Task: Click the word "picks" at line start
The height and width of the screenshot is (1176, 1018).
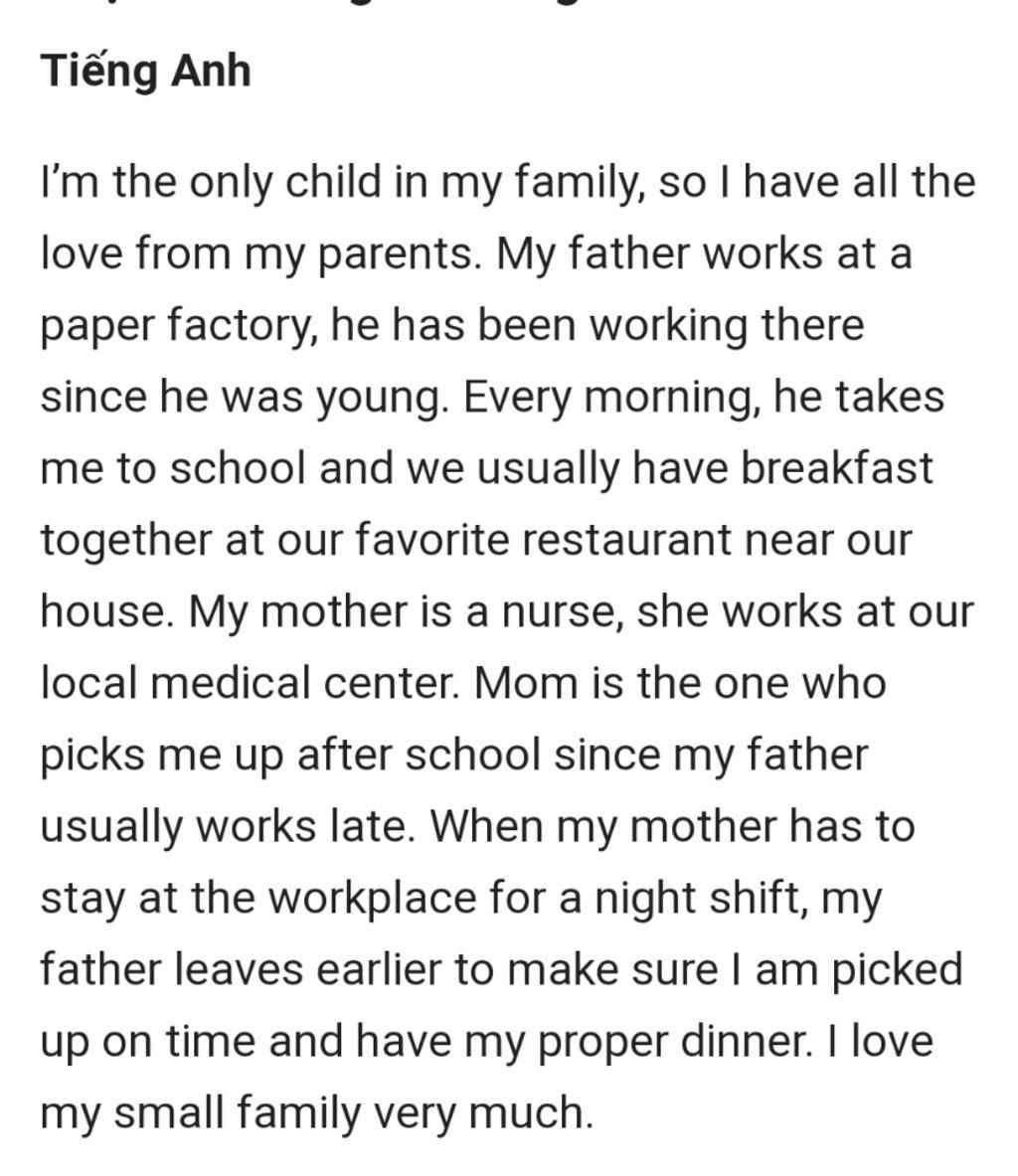Action: point(92,756)
